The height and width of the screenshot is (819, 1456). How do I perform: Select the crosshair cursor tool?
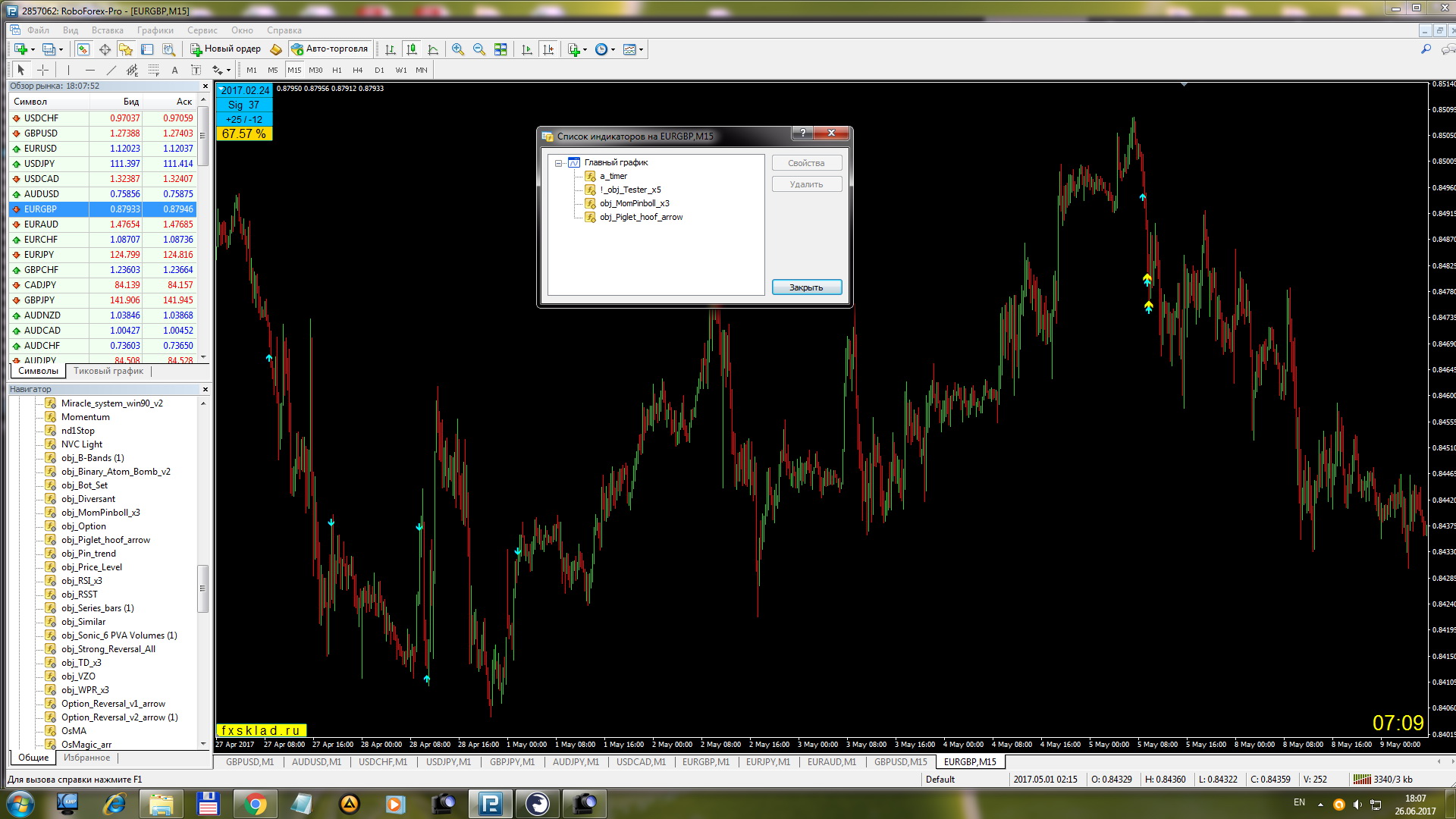[43, 70]
